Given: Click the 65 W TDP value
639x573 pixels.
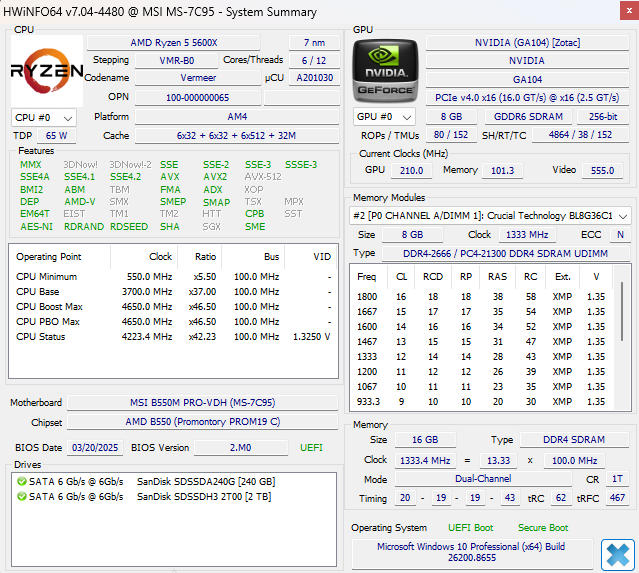Looking at the screenshot, I should pos(56,136).
